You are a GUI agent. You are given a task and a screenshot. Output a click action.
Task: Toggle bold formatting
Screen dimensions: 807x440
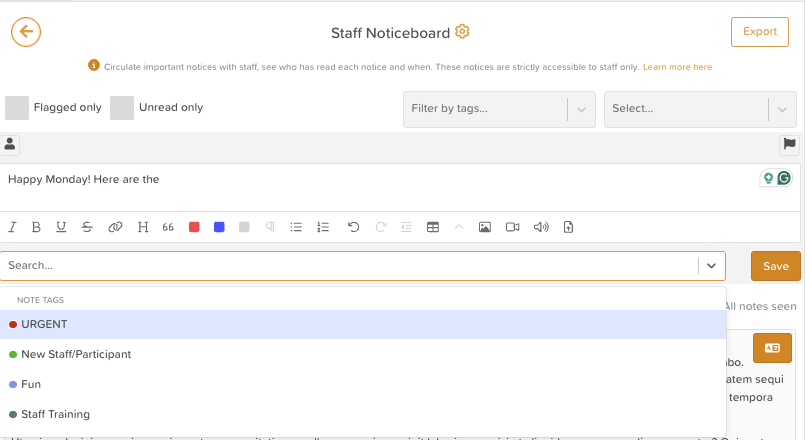(36, 227)
